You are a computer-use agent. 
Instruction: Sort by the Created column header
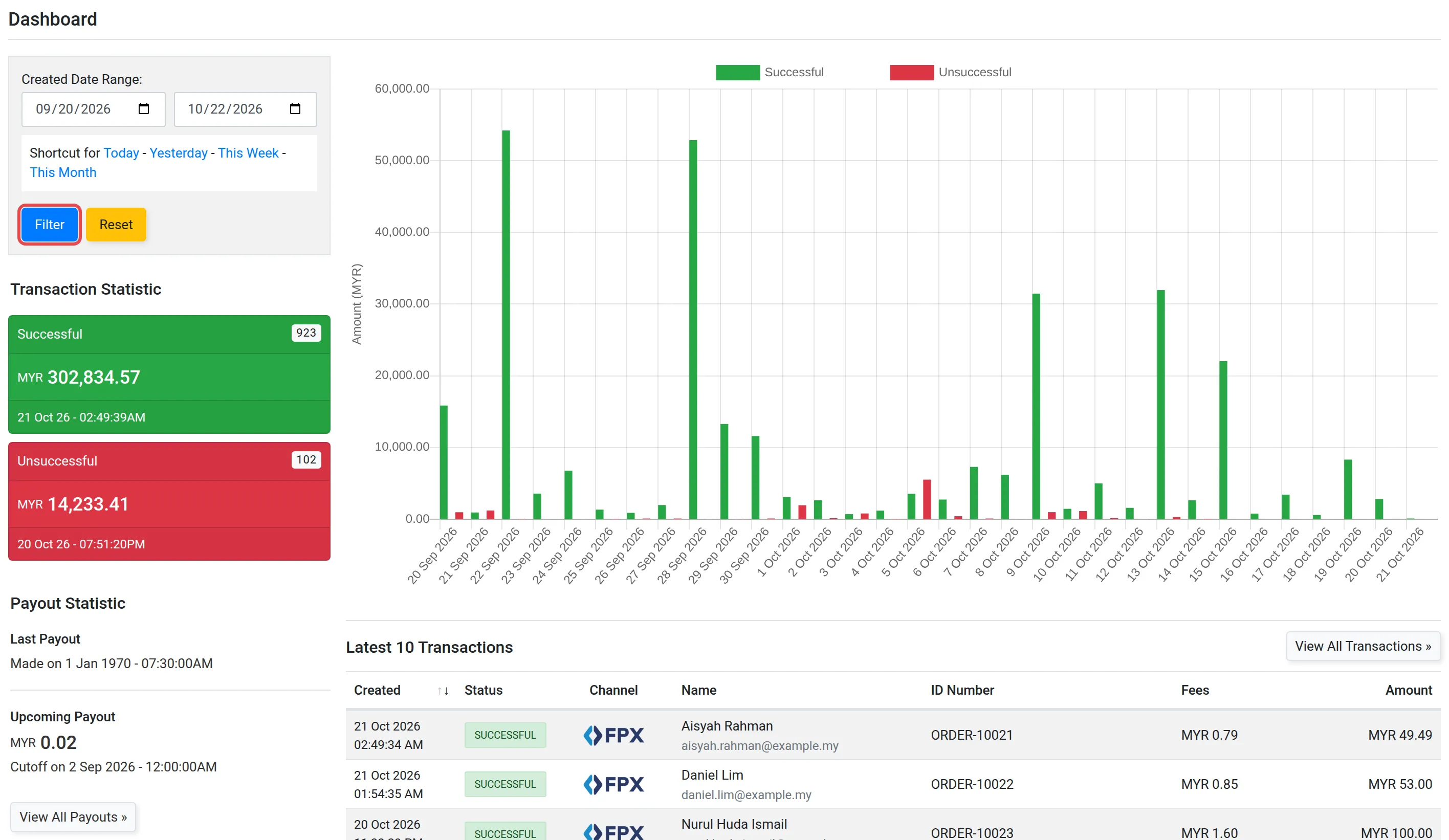[377, 691]
